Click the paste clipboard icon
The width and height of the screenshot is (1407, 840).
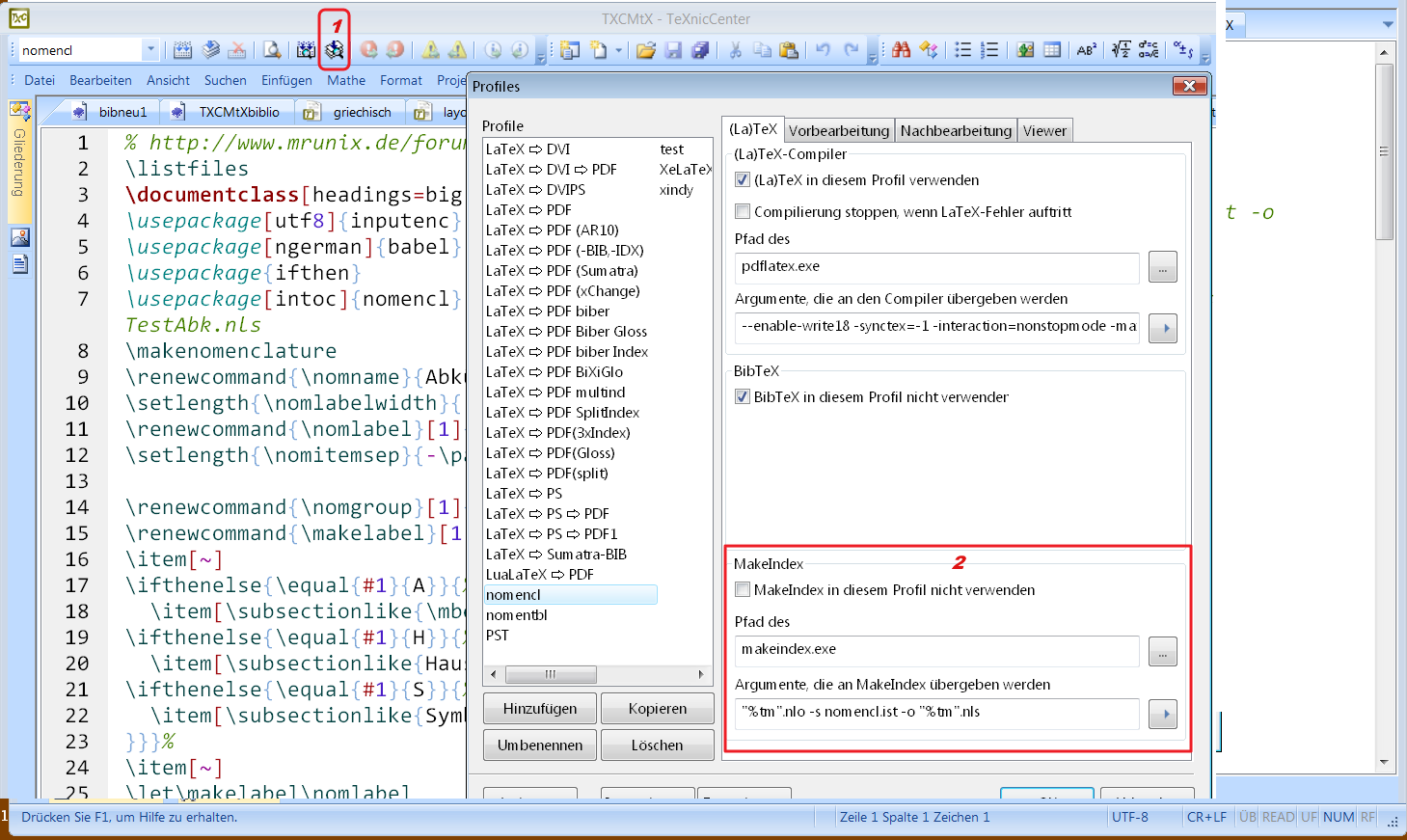(x=789, y=50)
